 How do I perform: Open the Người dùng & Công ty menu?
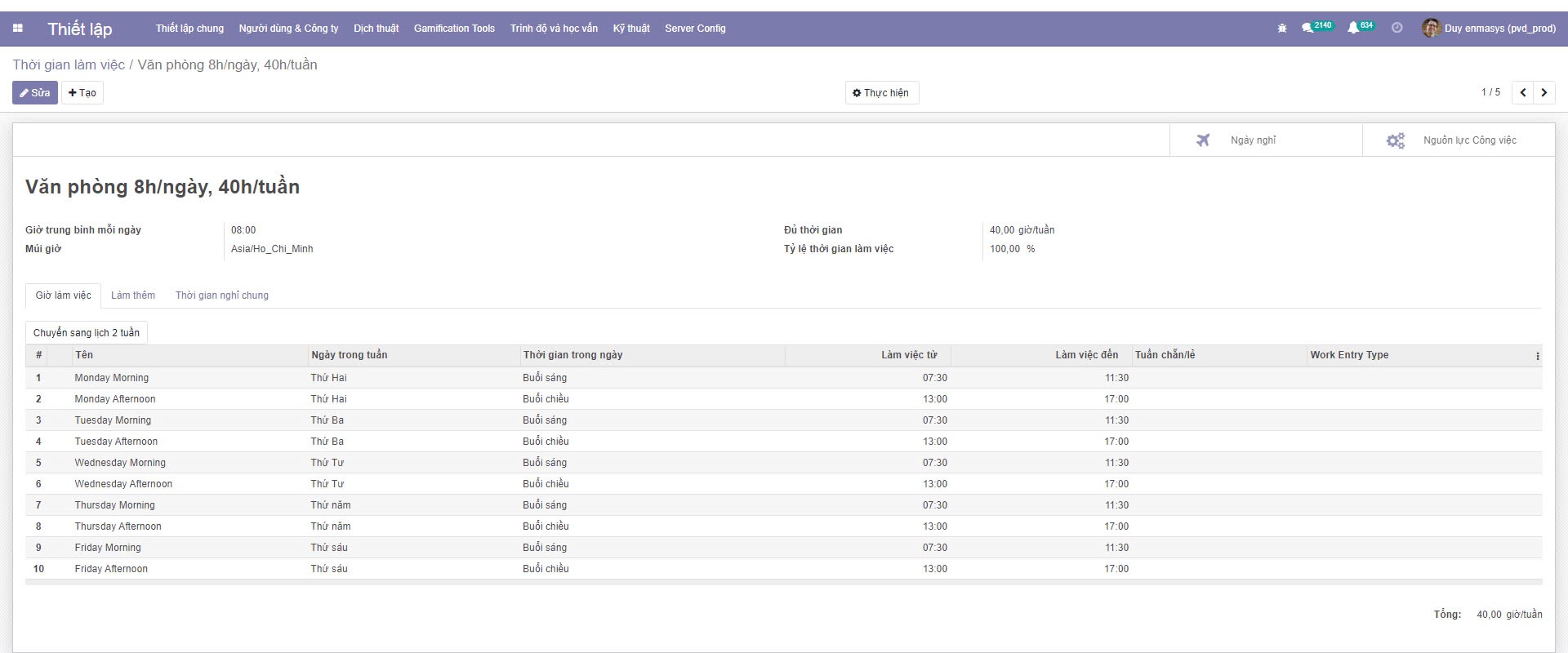click(288, 29)
